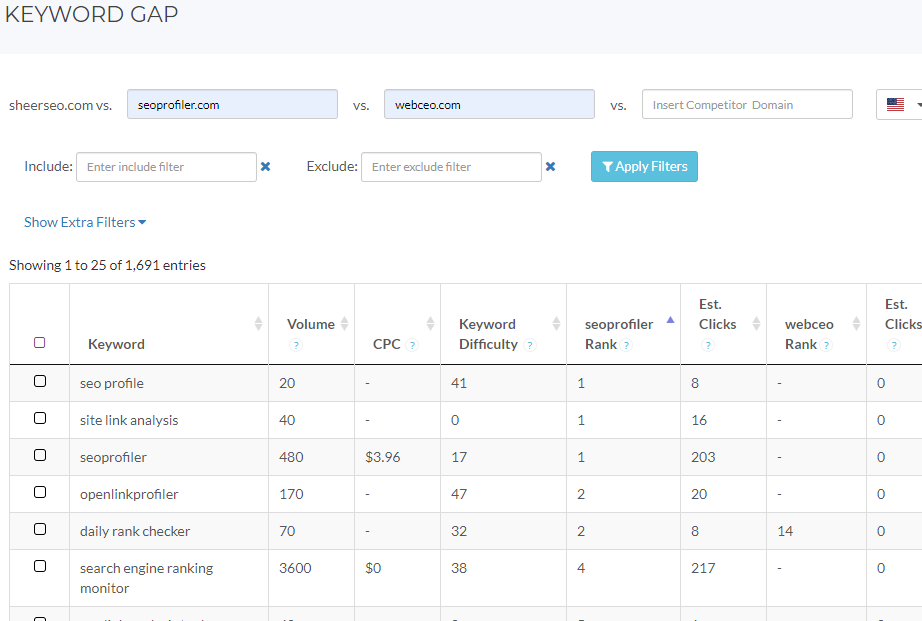Open the Volume column help icon
Viewport: 922px width, 621px height.
(x=296, y=345)
